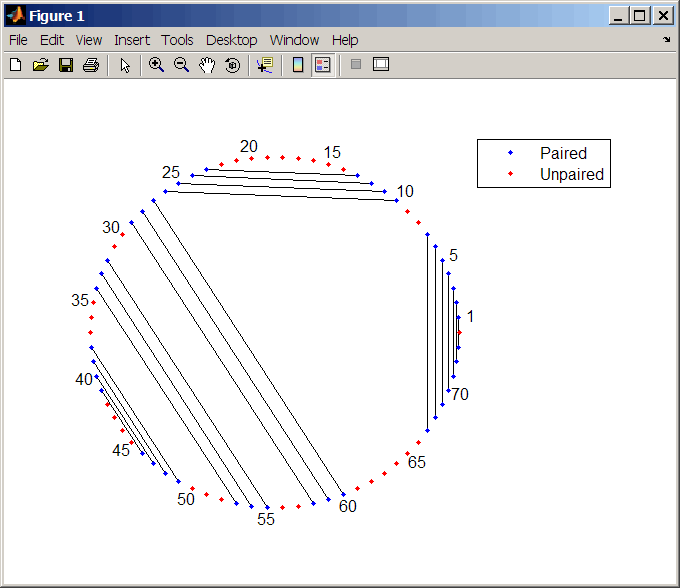Click the position label 45

click(121, 450)
